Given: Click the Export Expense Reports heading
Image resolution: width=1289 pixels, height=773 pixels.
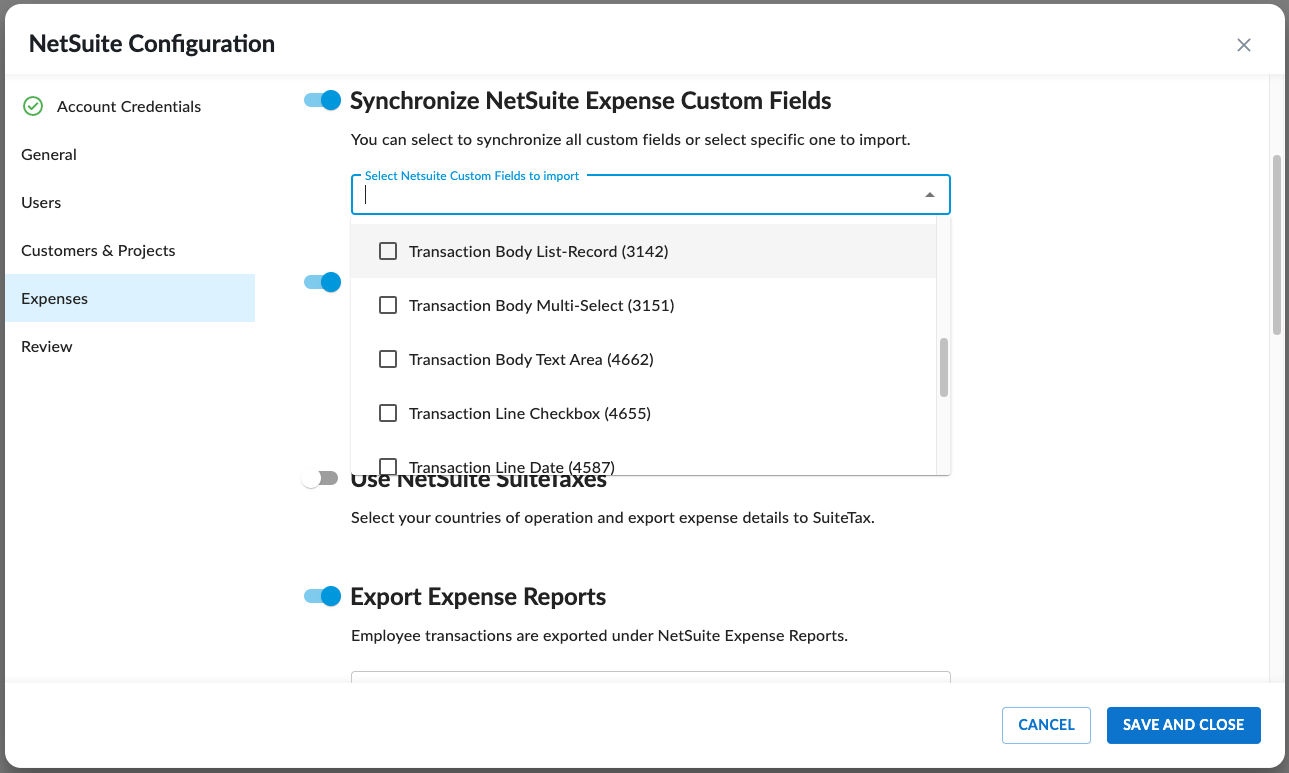Looking at the screenshot, I should 478,597.
